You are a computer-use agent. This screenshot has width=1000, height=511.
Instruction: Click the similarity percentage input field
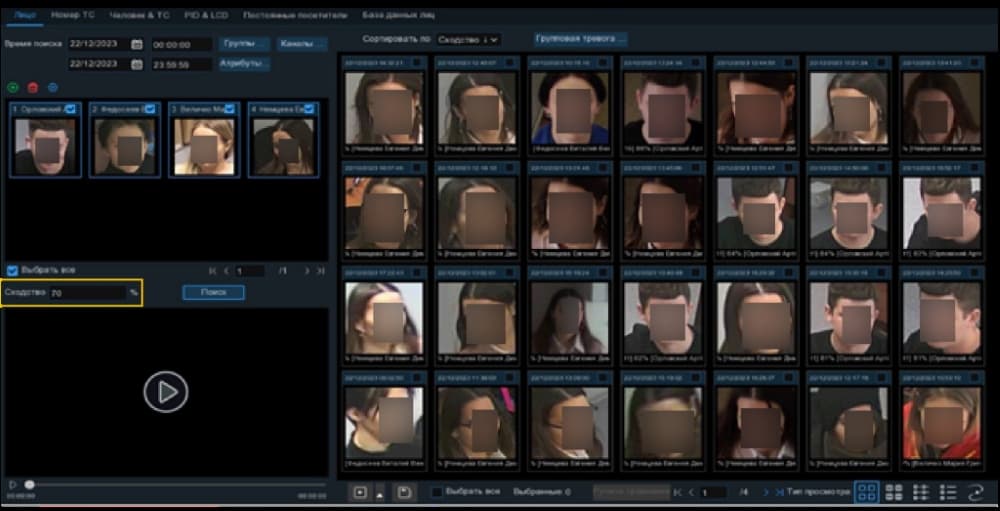88,293
